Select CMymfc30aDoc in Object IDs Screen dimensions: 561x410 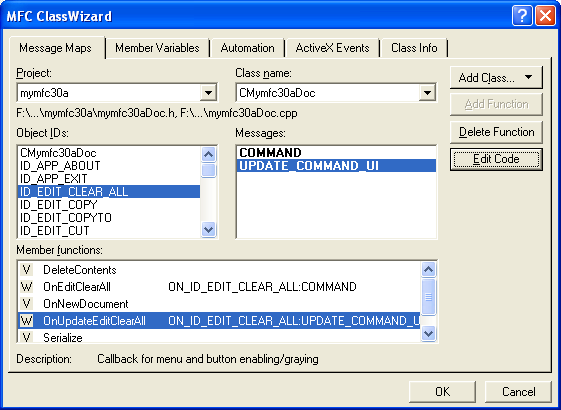tap(109, 153)
